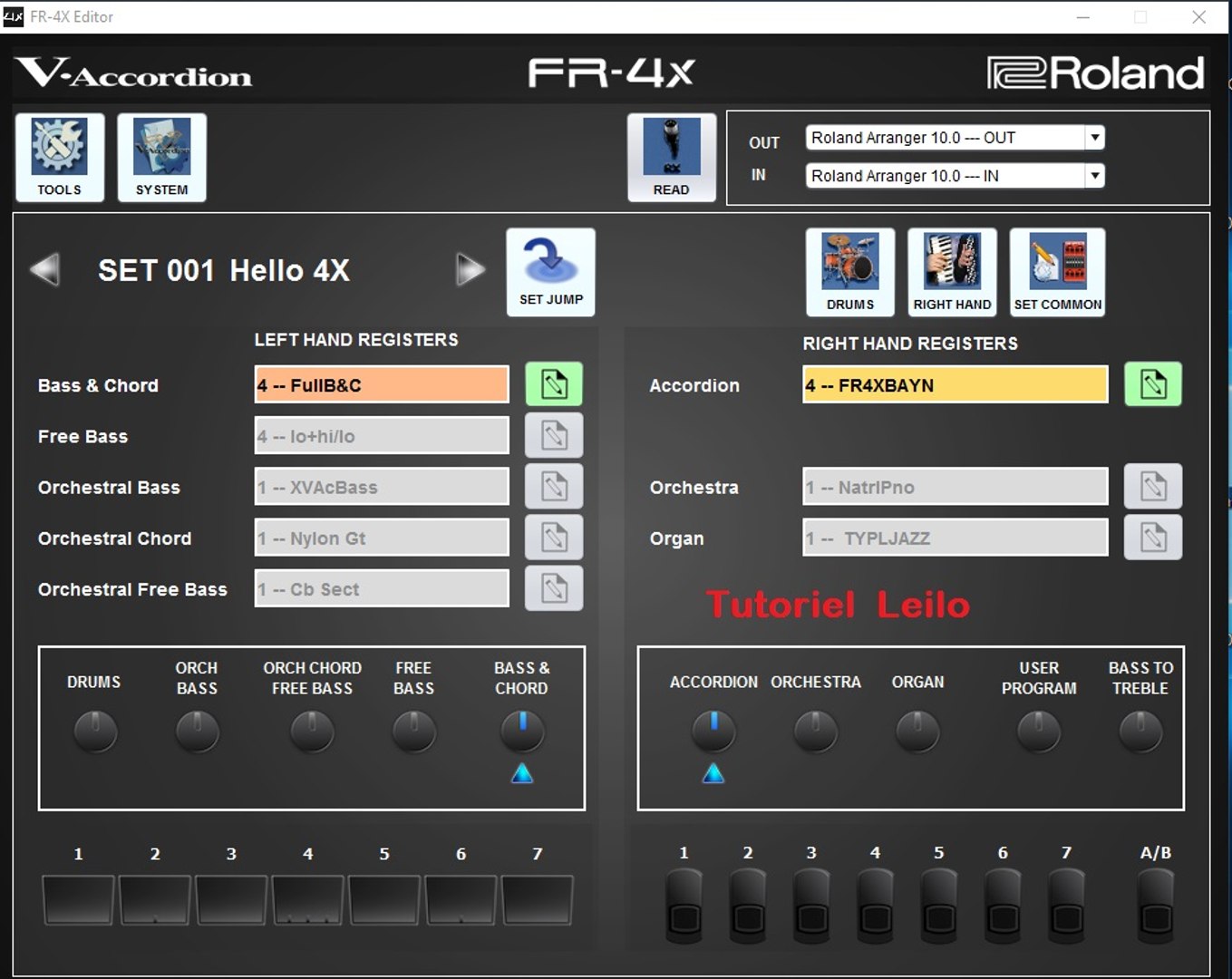1232x979 pixels.
Task: Click the SET 001 Hello 4X title
Action: 224,270
